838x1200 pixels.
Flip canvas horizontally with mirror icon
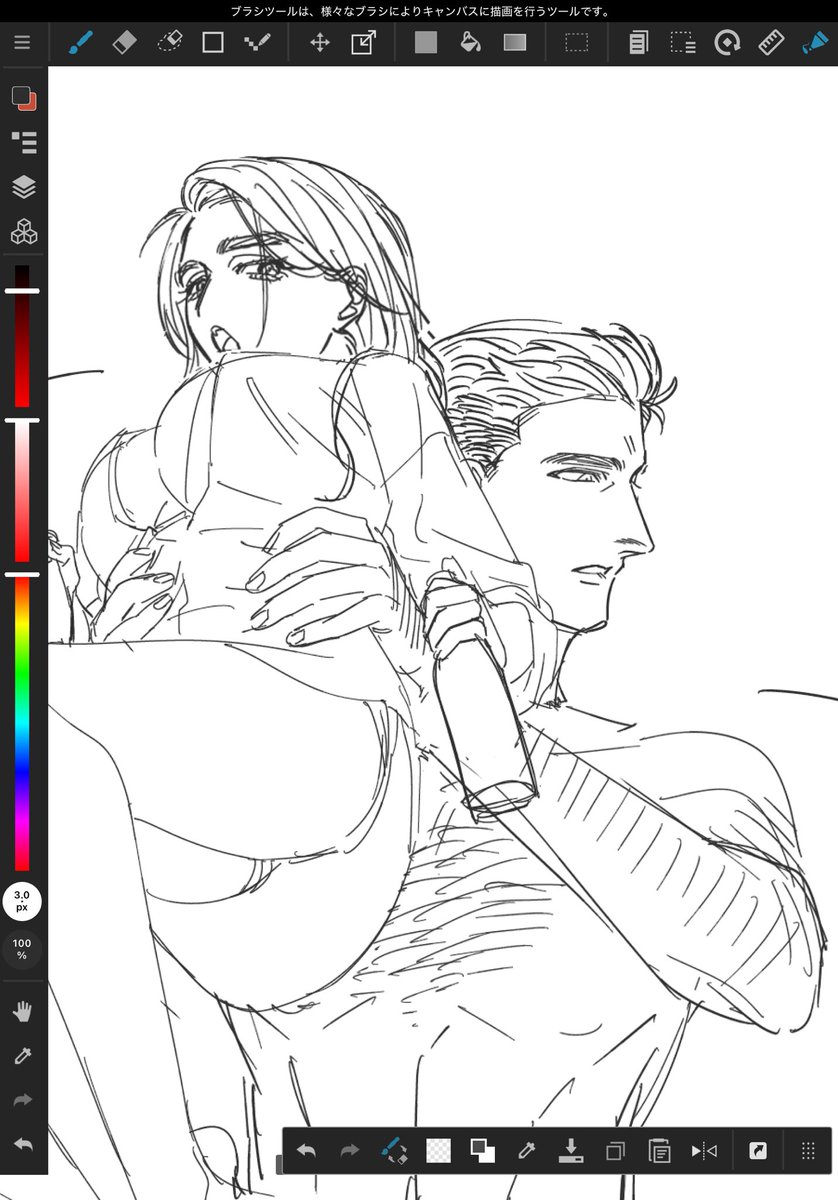pos(704,1151)
